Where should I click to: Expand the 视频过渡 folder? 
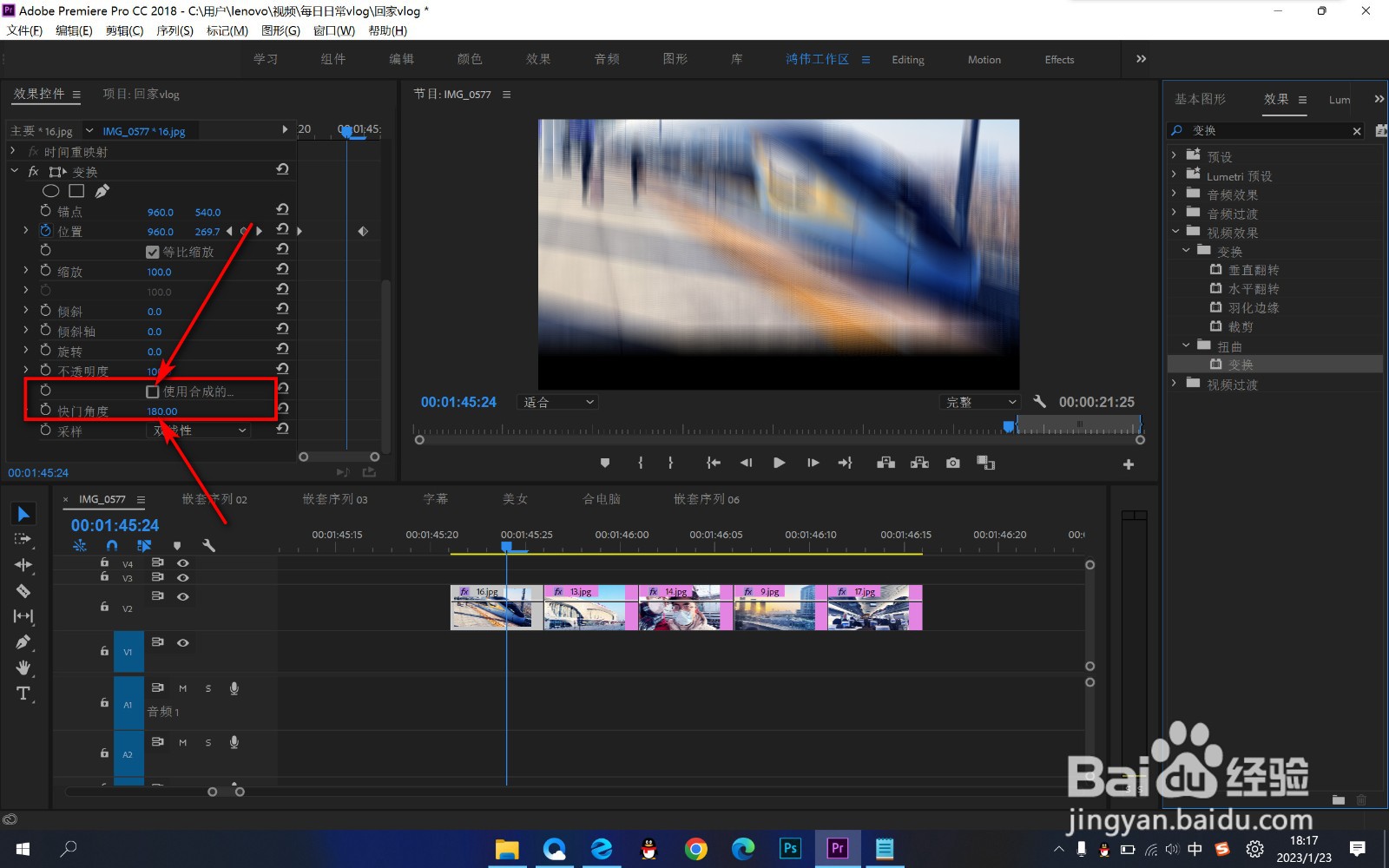pyautogui.click(x=1175, y=383)
